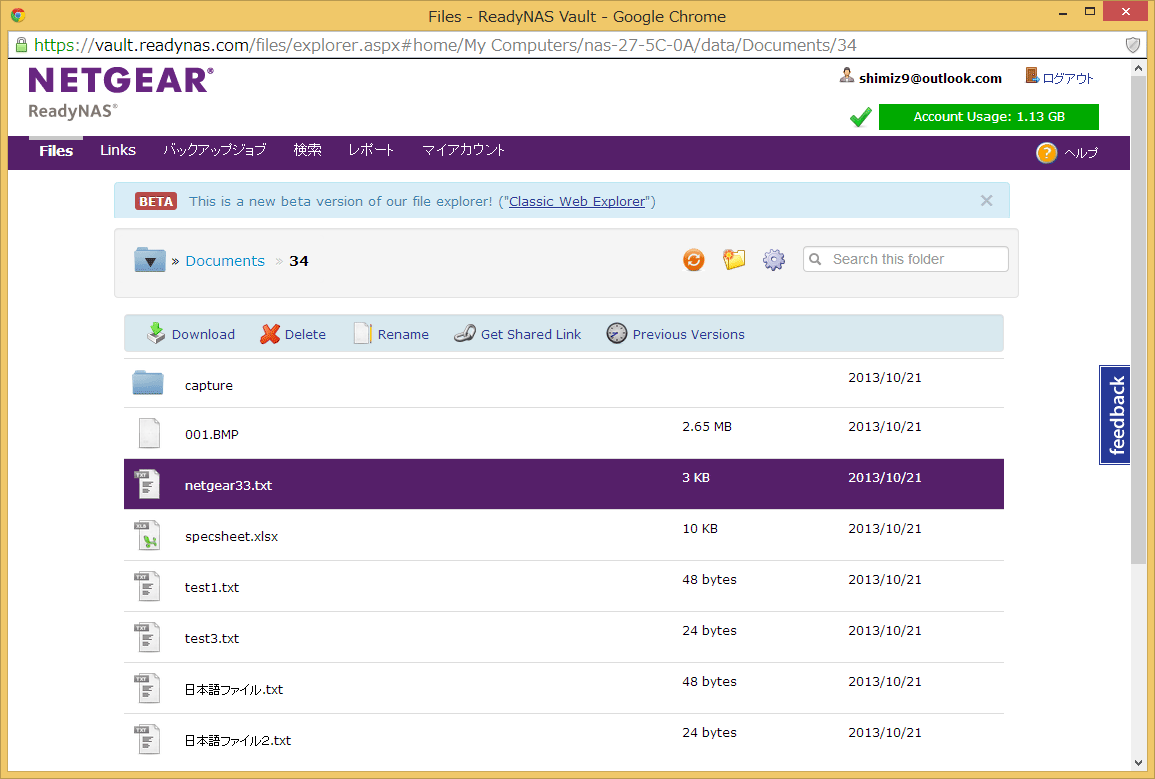1155x779 pixels.
Task: Click the red Delete icon
Action: tap(270, 334)
